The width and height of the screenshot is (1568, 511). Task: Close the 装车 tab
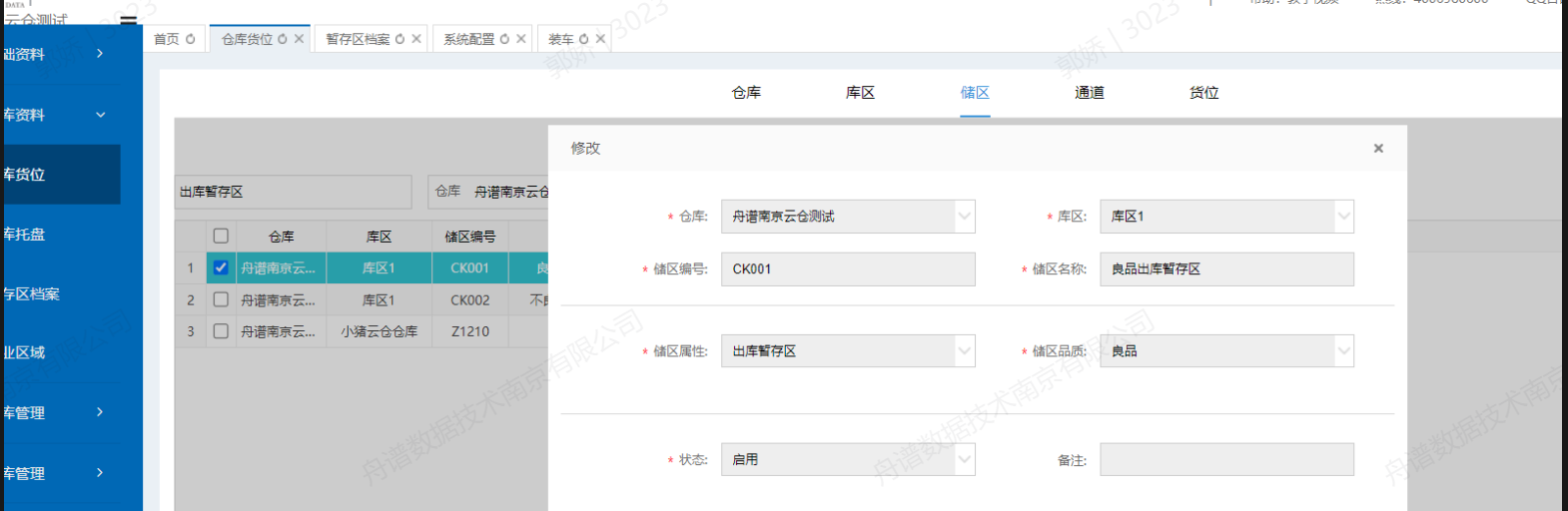point(600,39)
